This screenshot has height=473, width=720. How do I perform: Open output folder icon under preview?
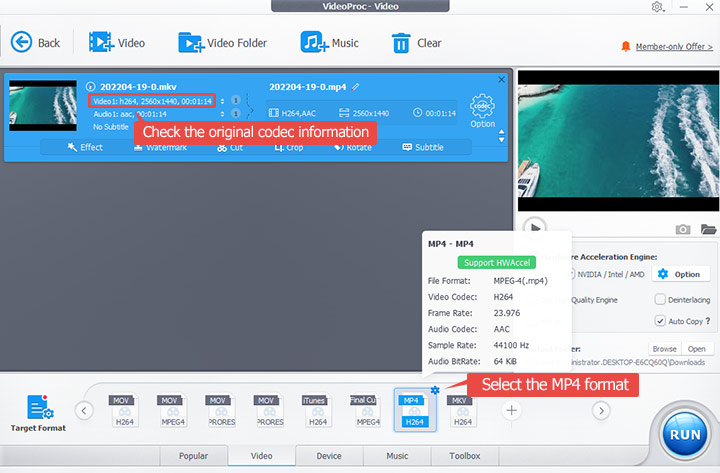tap(709, 229)
